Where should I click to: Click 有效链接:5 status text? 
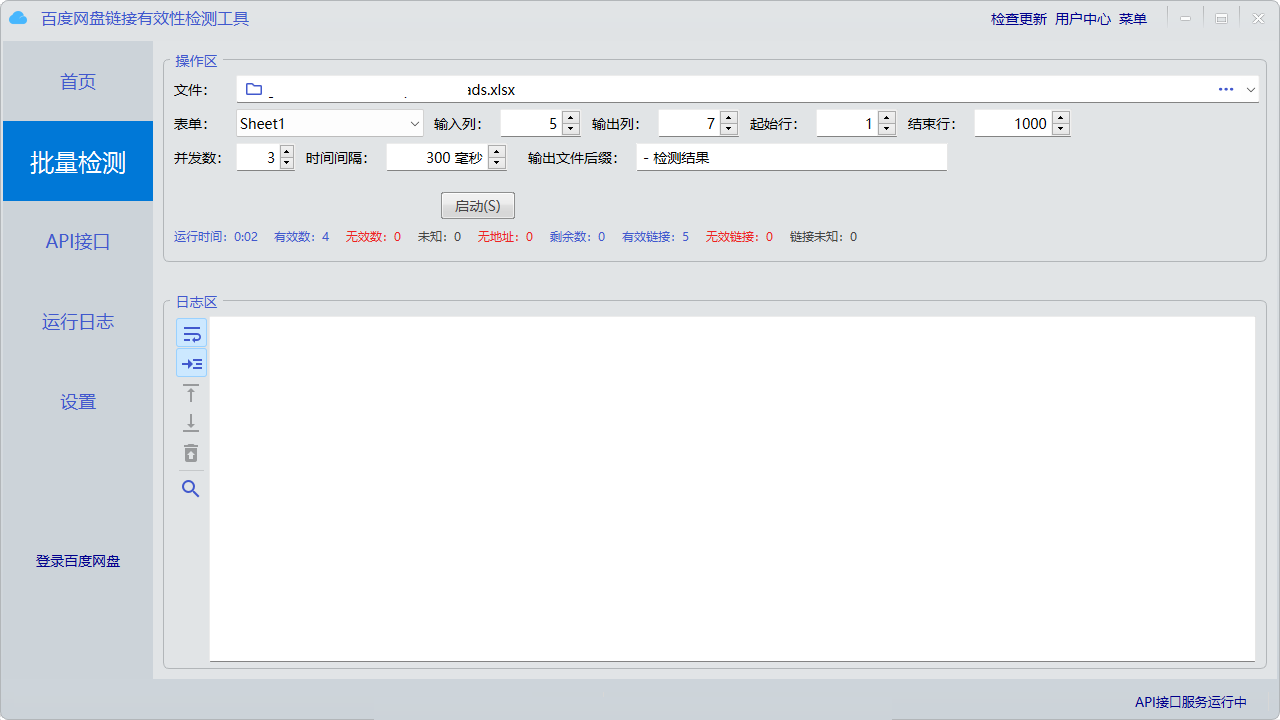(656, 237)
